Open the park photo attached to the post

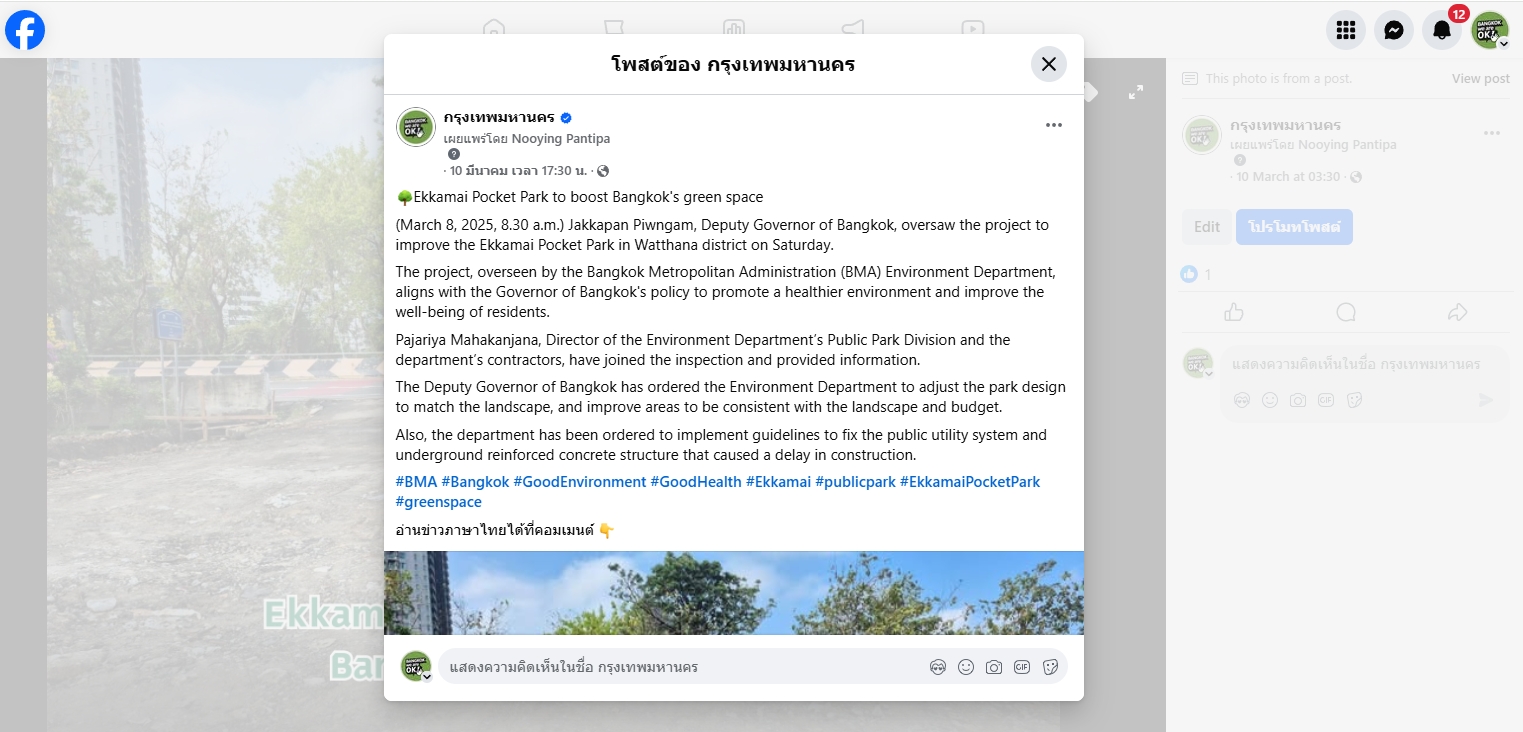[x=734, y=592]
